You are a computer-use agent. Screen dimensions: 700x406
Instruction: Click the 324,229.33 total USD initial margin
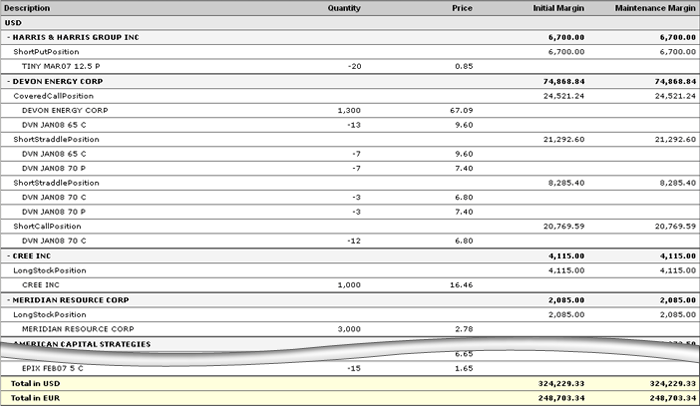[561, 384]
